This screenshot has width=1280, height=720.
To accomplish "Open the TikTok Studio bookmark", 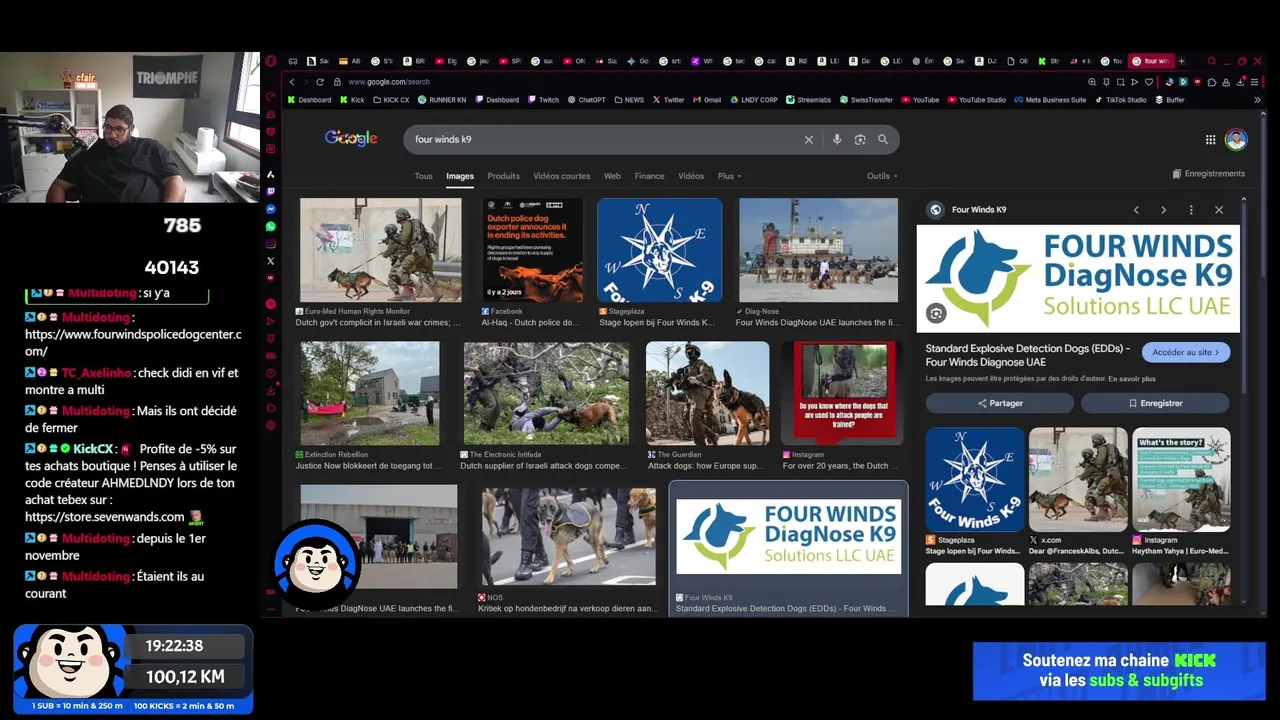I will point(1121,100).
